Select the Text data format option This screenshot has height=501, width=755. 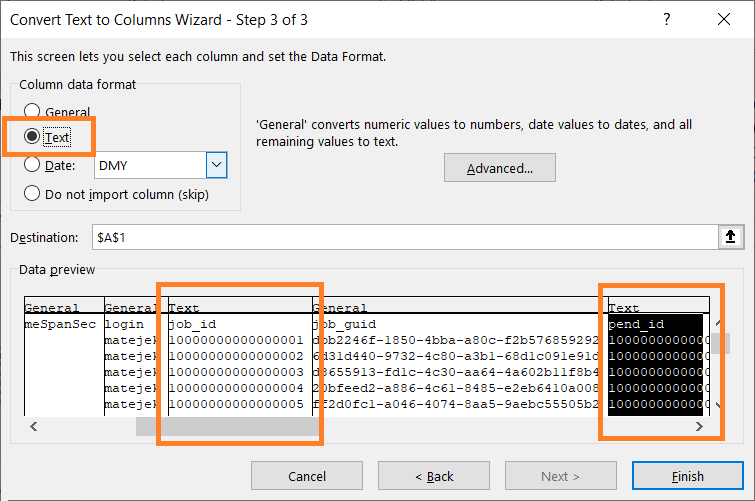coord(33,136)
